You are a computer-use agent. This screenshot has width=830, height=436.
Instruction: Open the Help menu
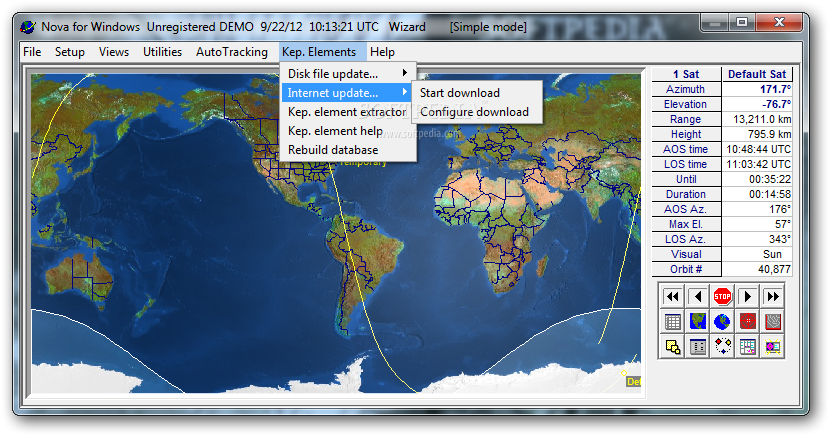[x=382, y=52]
